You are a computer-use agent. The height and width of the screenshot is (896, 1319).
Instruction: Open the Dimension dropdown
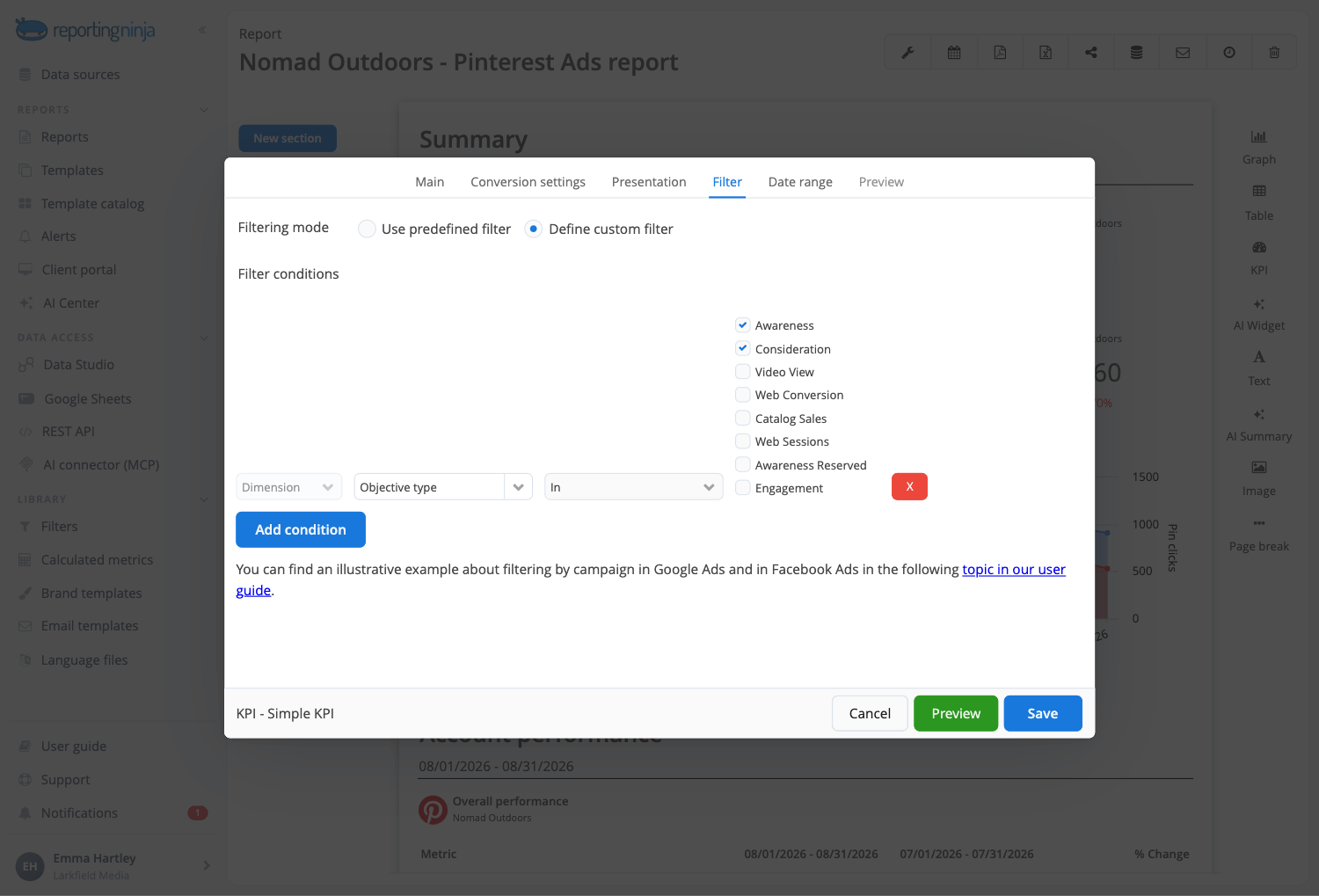288,487
